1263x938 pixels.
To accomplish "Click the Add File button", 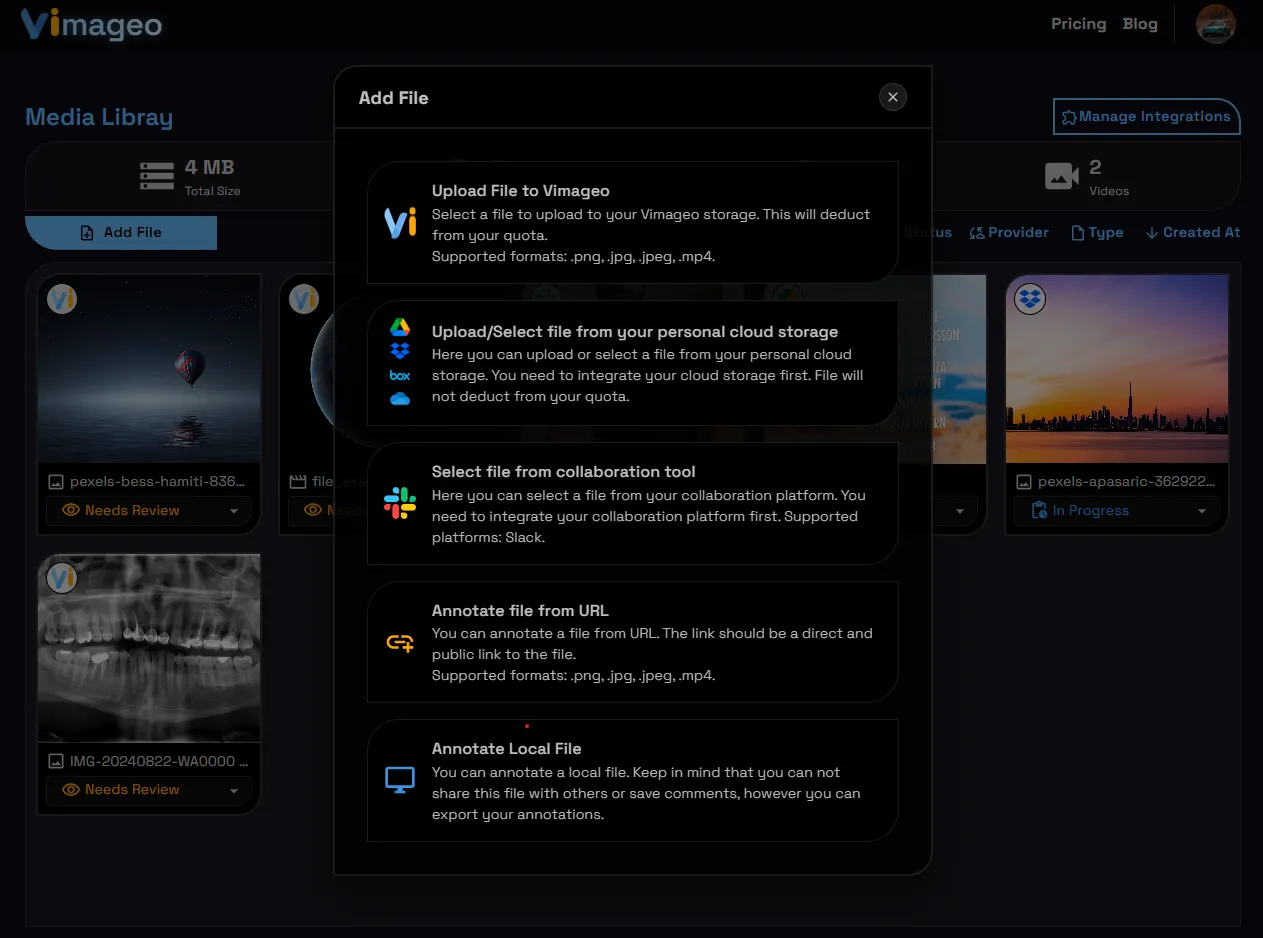I will 121,232.
